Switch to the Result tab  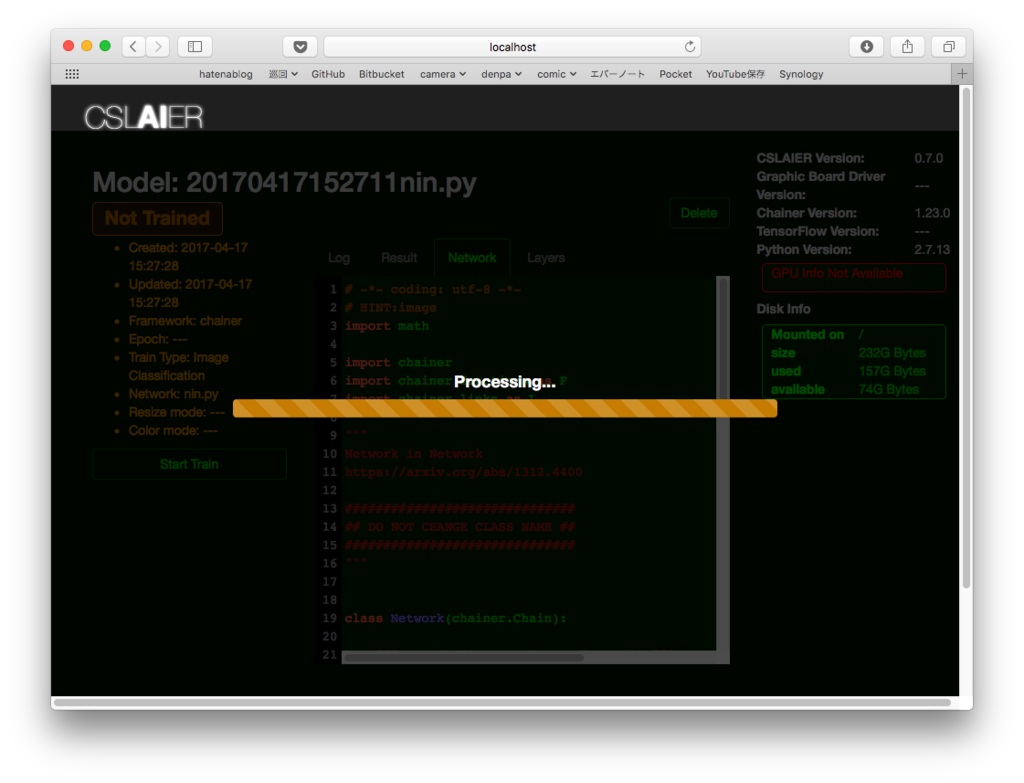[x=399, y=258]
